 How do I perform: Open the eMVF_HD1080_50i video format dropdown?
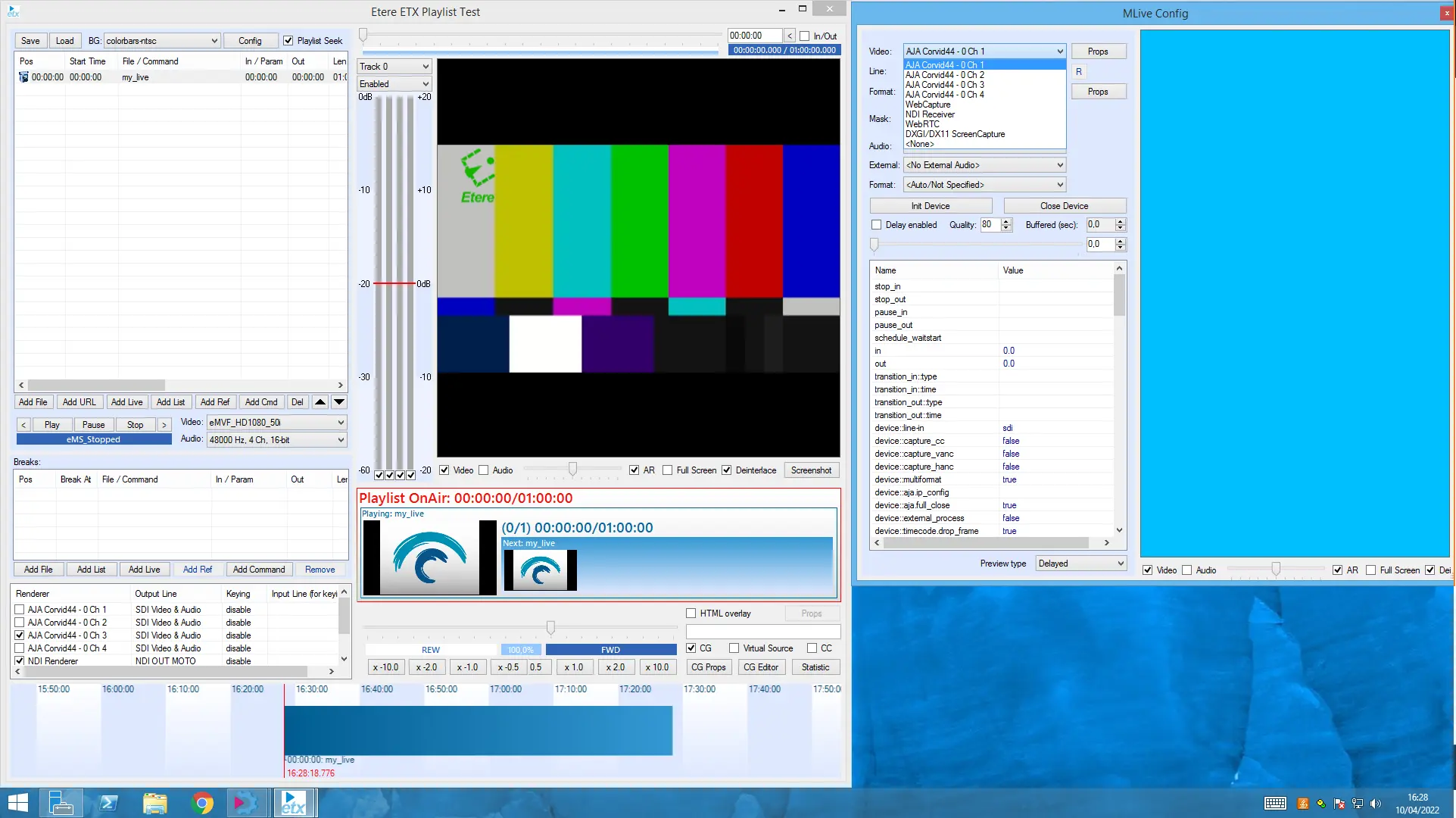point(276,423)
